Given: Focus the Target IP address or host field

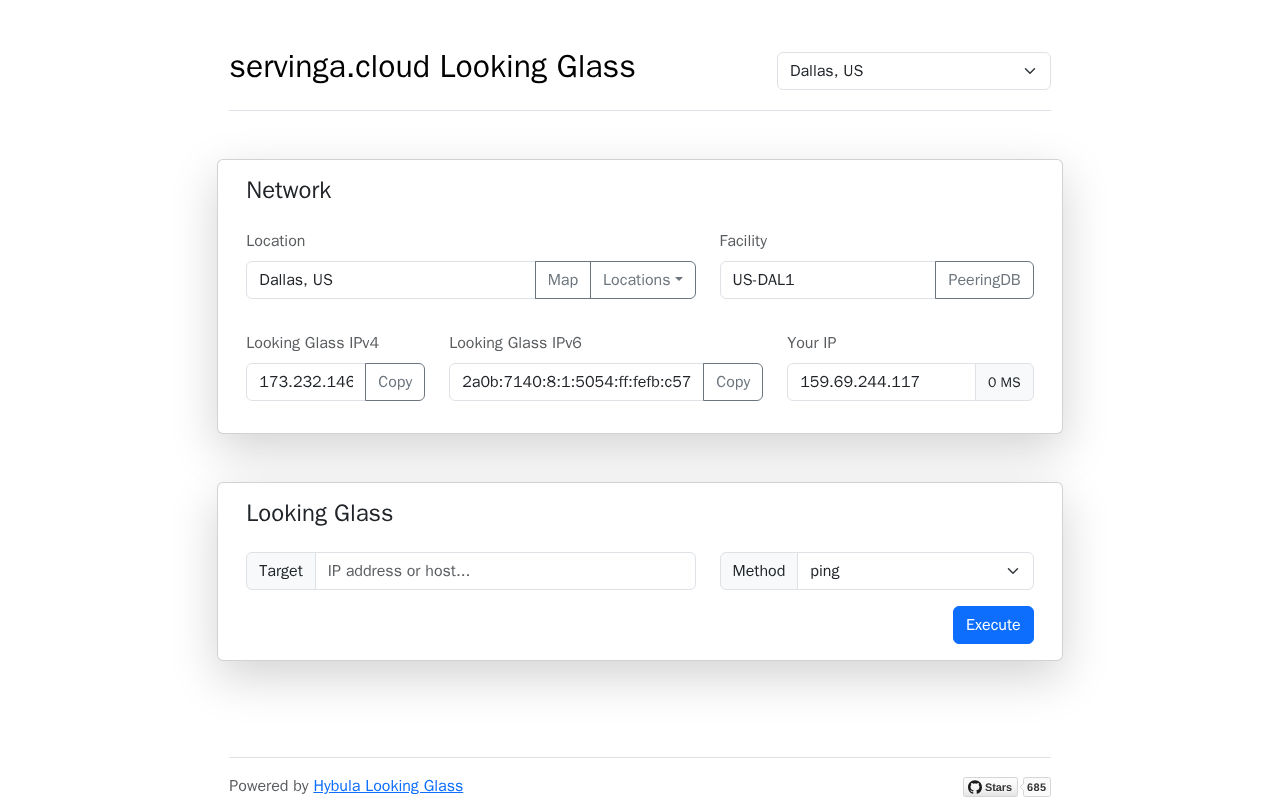Looking at the screenshot, I should tap(505, 571).
